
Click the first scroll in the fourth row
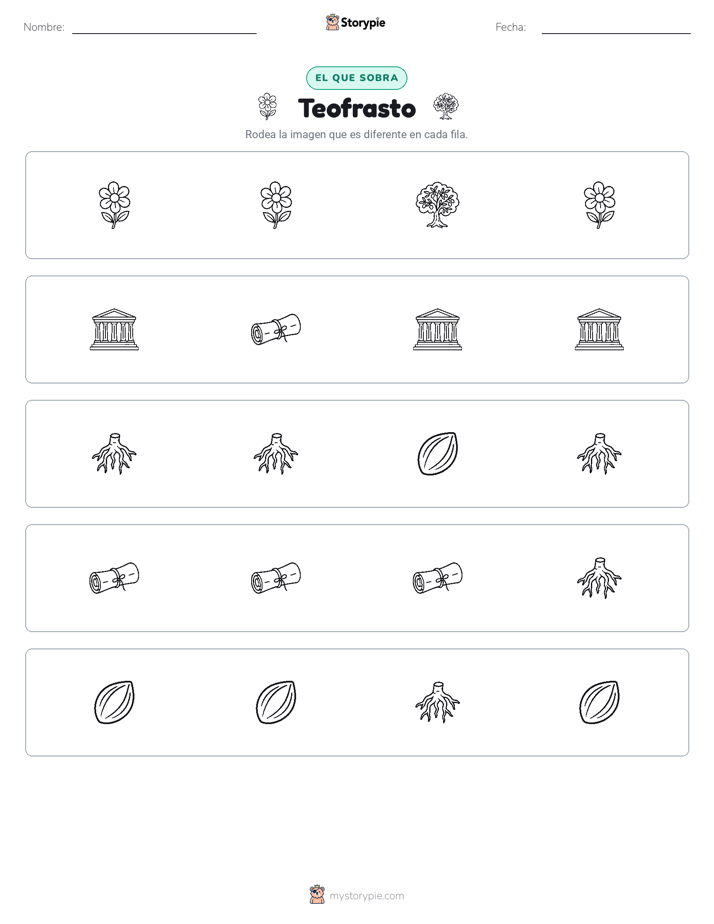click(114, 578)
